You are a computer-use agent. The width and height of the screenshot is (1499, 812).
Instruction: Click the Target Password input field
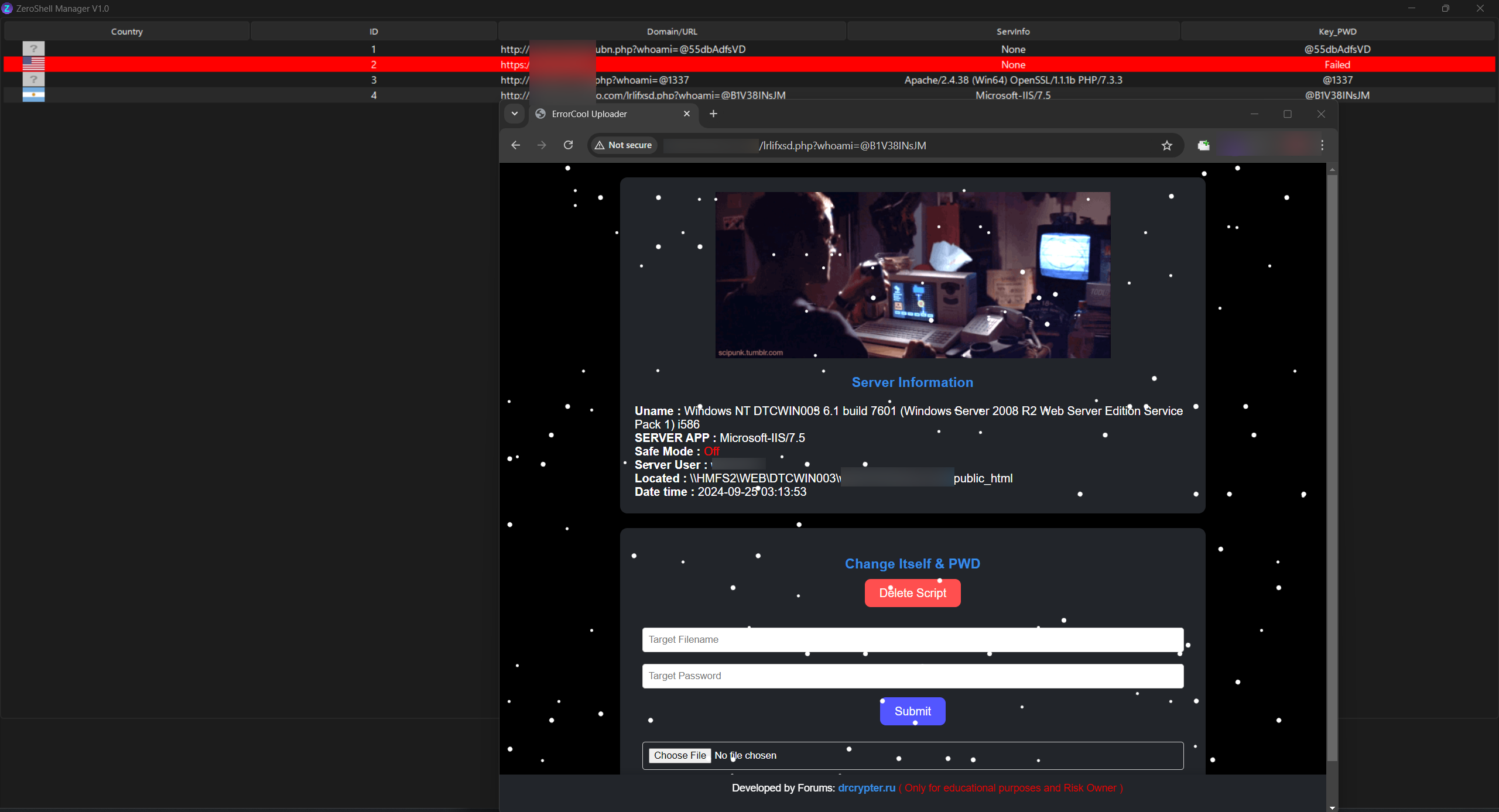pos(912,675)
